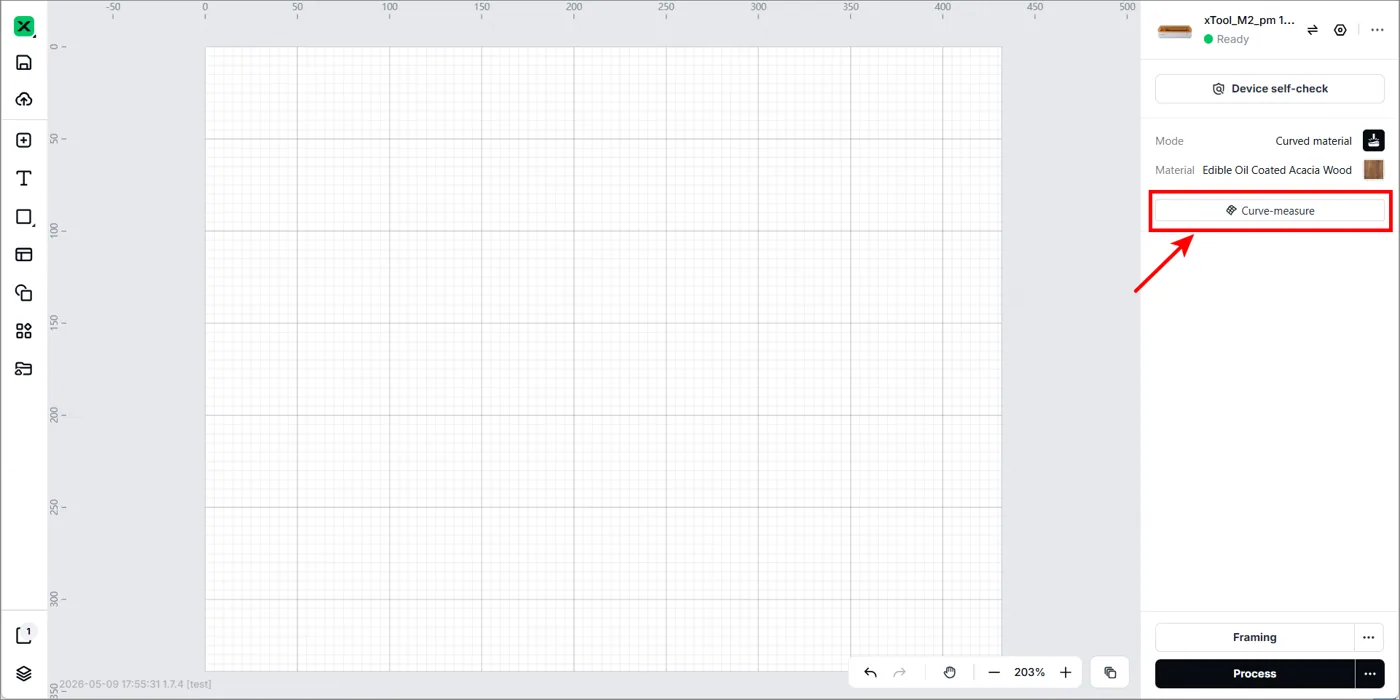Screen dimensions: 1400x700
Task: Click the xTool M2 device thumbnail
Action: (1175, 31)
